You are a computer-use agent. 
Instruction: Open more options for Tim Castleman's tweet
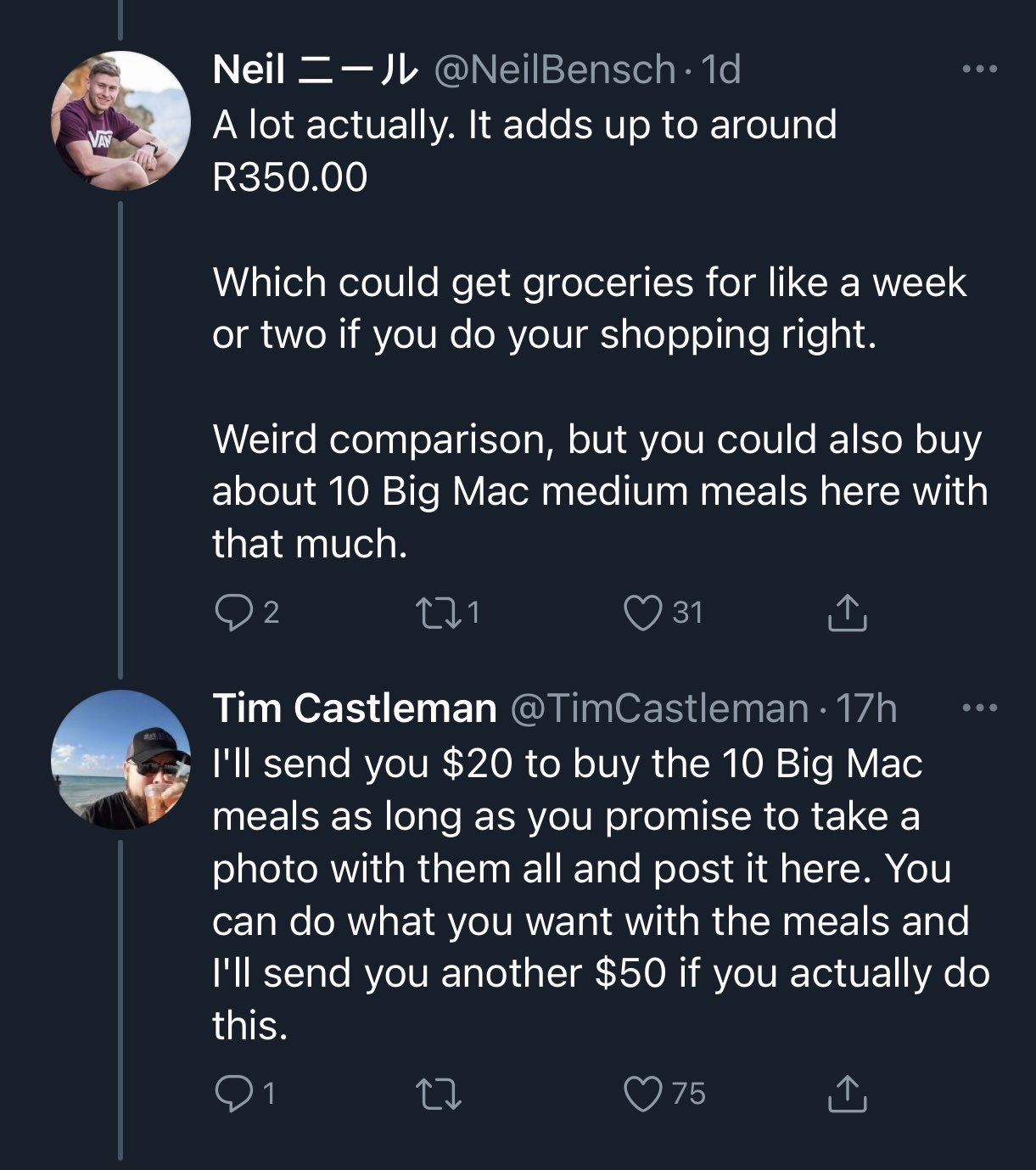[980, 708]
